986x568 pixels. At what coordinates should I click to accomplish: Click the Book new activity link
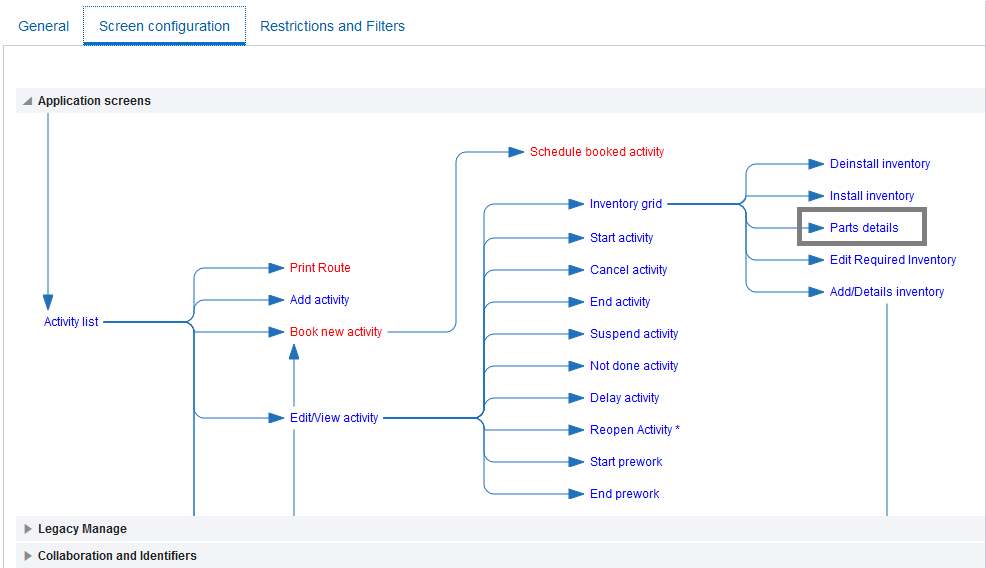(x=336, y=332)
